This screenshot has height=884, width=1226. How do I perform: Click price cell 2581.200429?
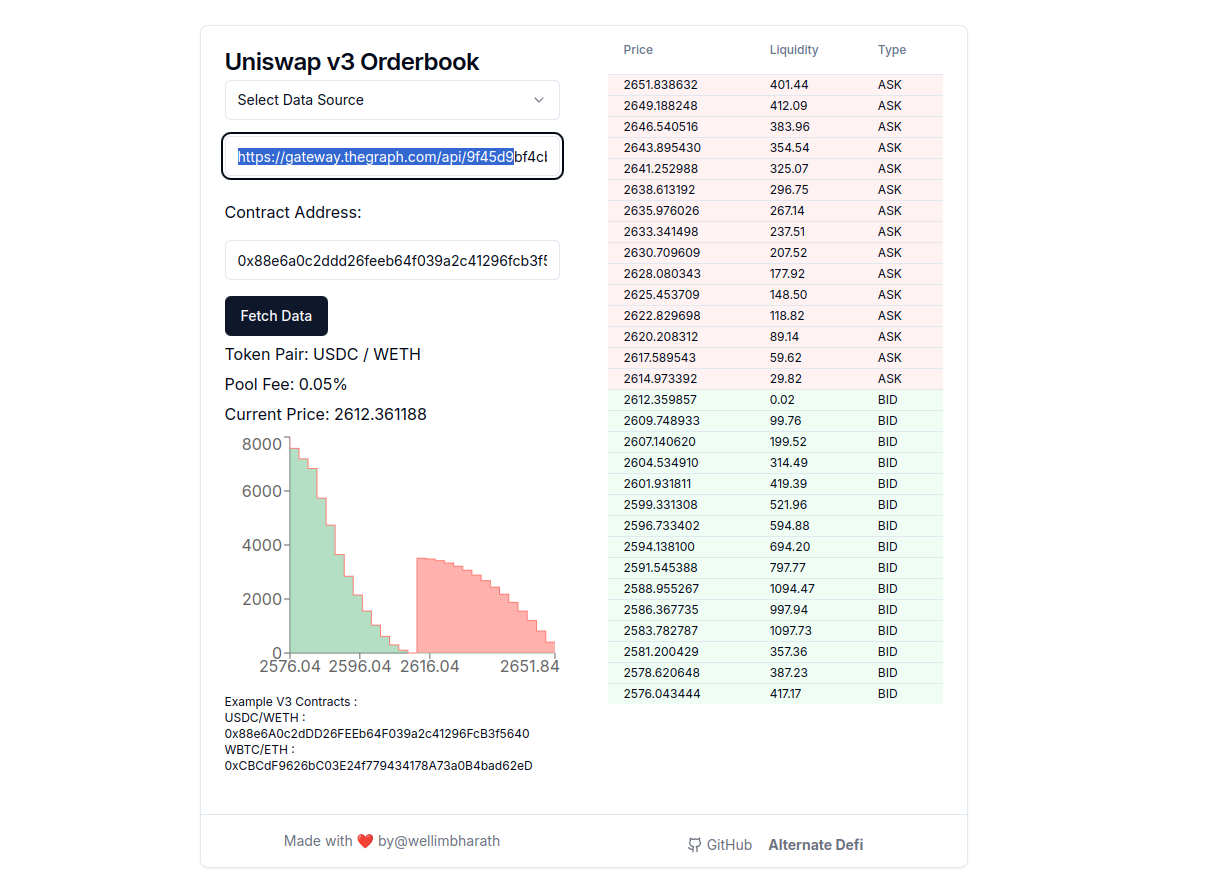pos(661,652)
